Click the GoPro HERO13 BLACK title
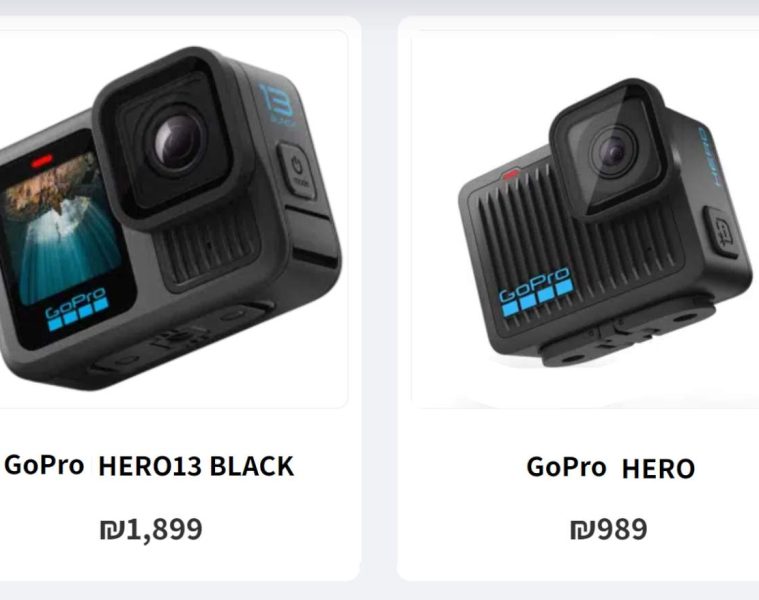Viewport: 759px width, 600px height. coord(149,466)
